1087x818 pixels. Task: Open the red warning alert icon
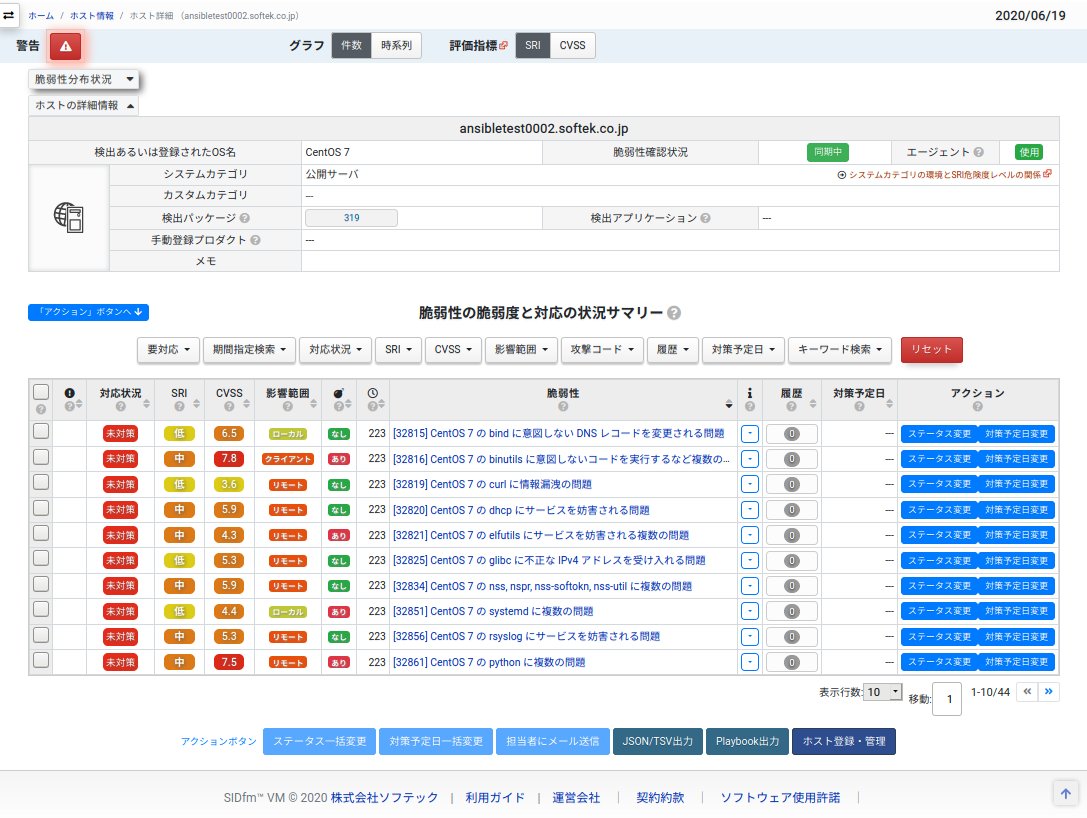[x=65, y=46]
